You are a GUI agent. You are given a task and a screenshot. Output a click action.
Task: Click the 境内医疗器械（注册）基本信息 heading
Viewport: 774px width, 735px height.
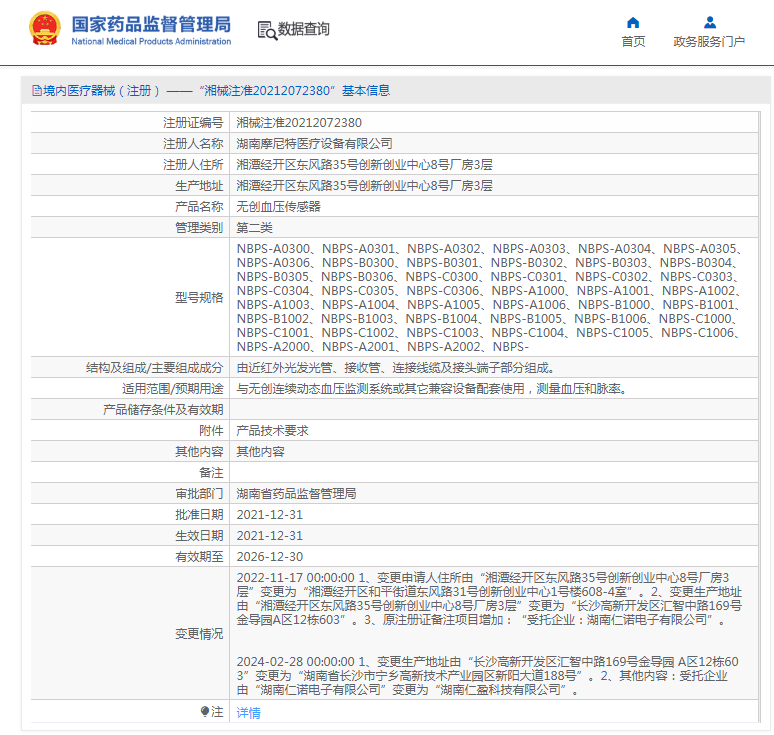217,91
